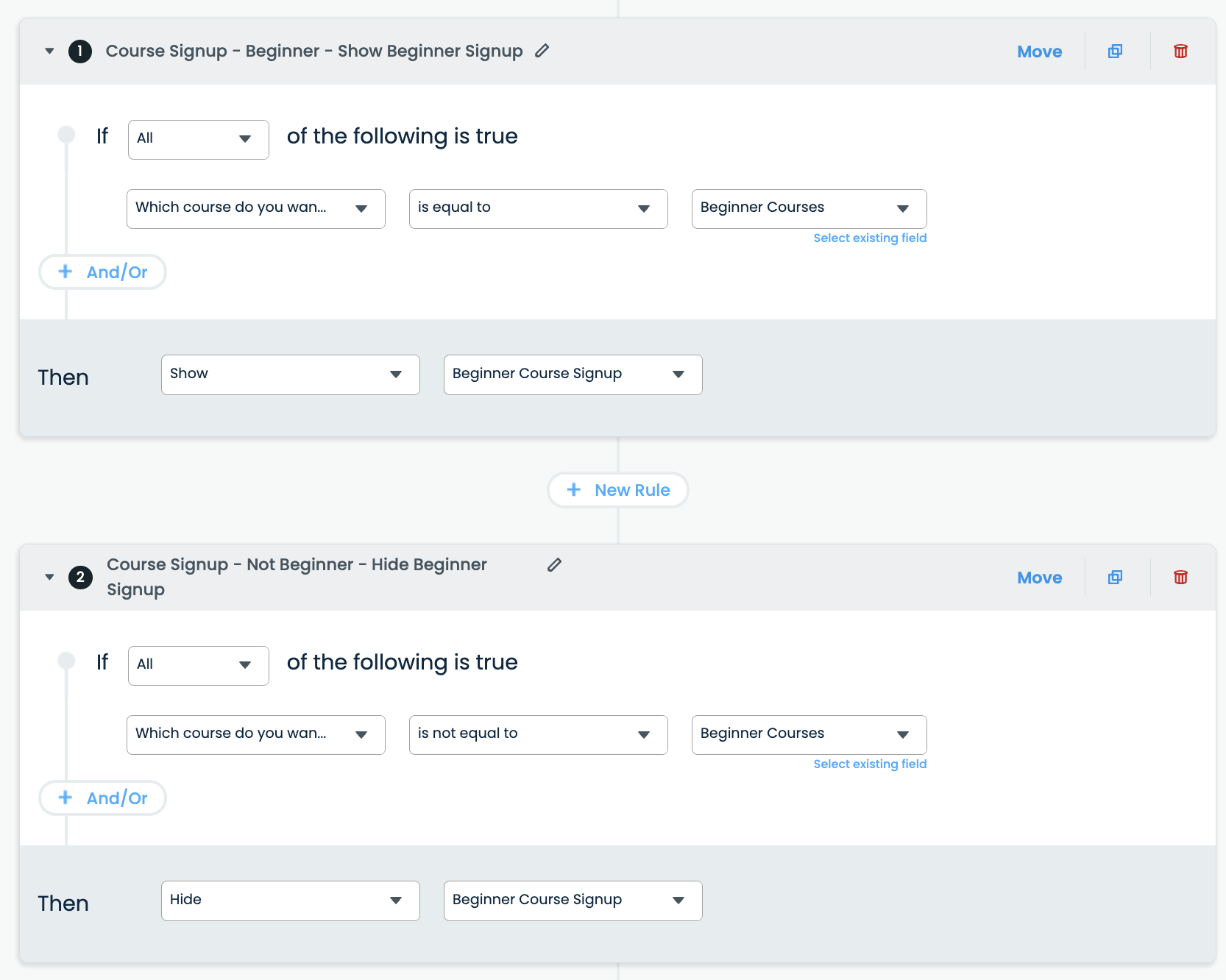Image resolution: width=1226 pixels, height=980 pixels.
Task: Add And/Or condition to rule 1
Action: (103, 272)
